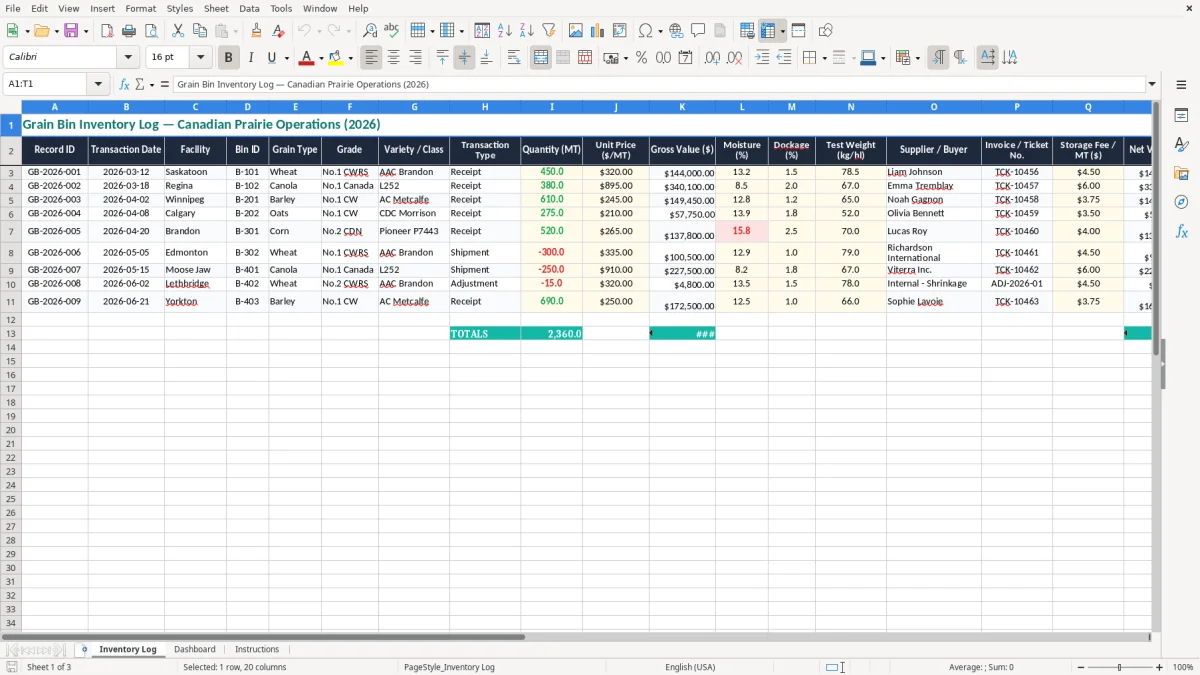Toggle Align Right

point(415,58)
